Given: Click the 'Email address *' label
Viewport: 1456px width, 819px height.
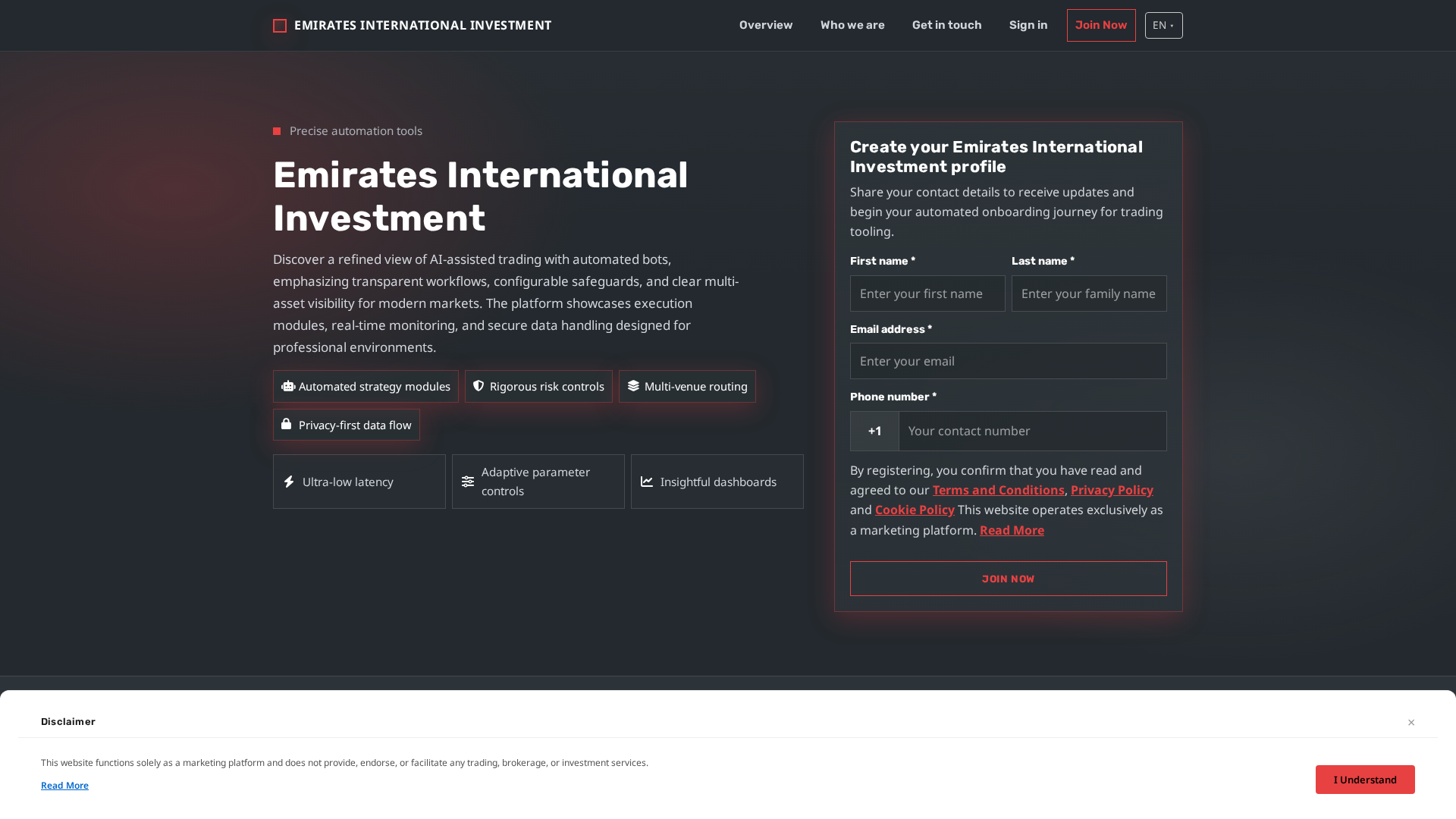Looking at the screenshot, I should 891,329.
